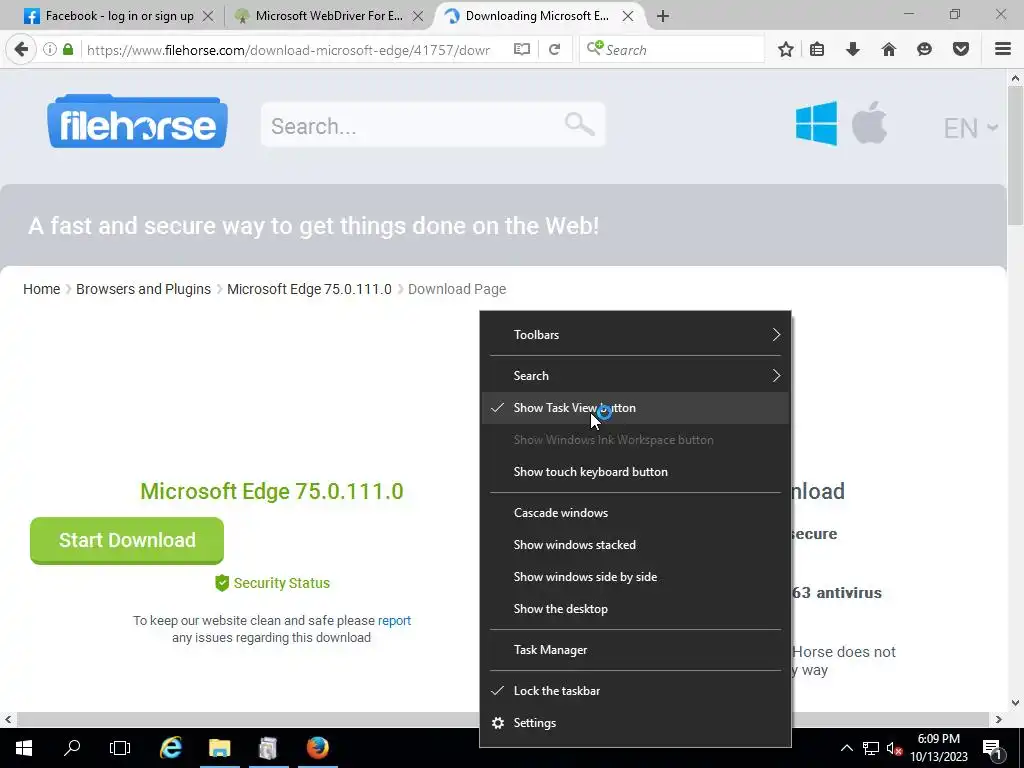
Task: Select the Windows platform icon
Action: (x=816, y=123)
